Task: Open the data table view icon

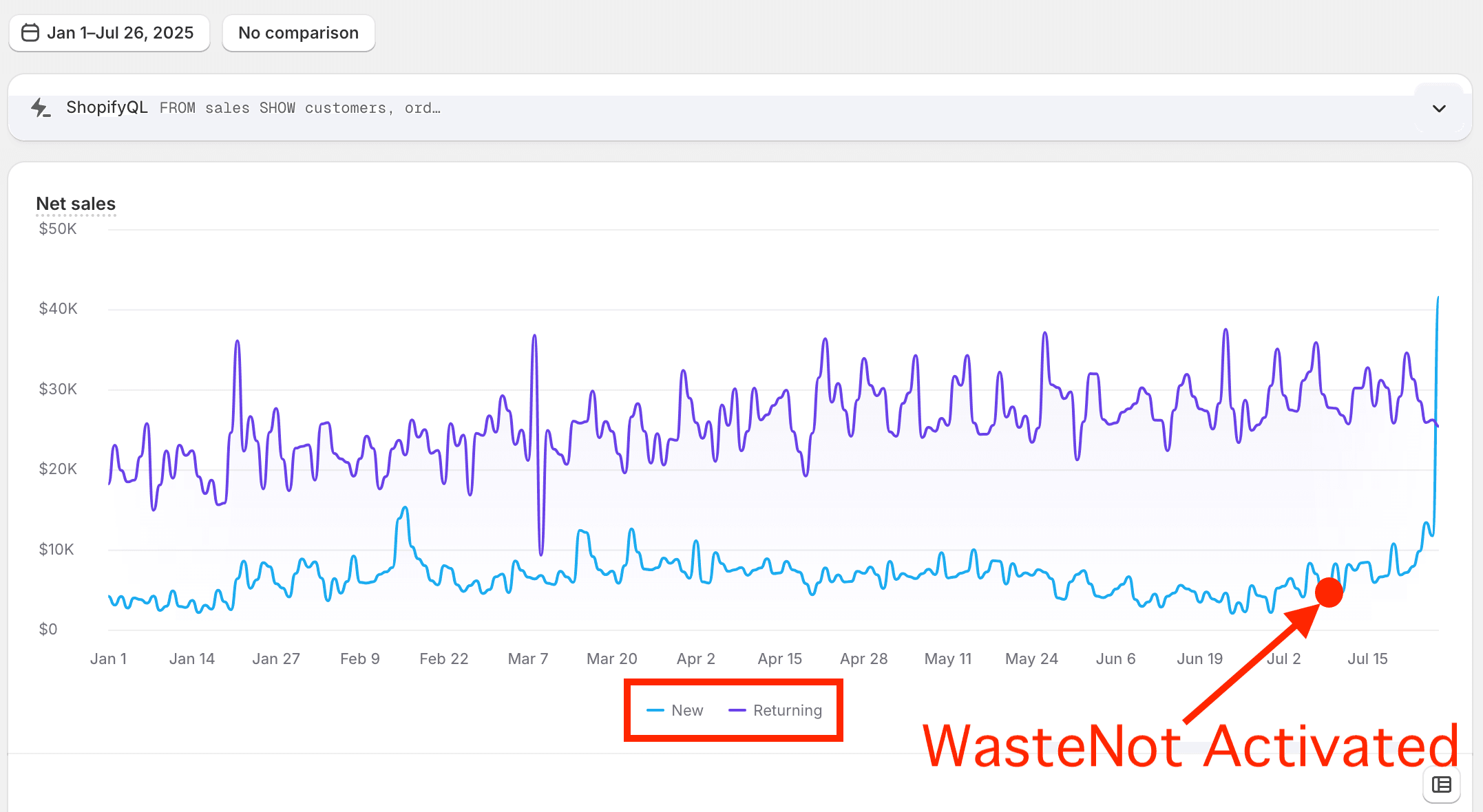Action: (x=1441, y=784)
